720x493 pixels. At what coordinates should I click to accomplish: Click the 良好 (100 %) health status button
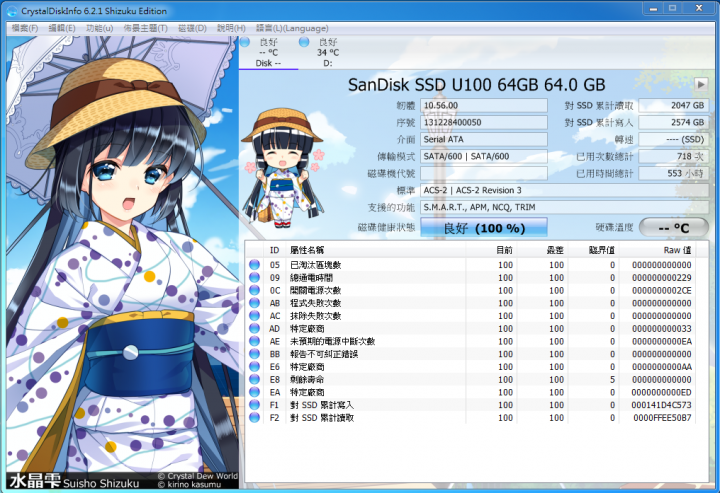[484, 228]
